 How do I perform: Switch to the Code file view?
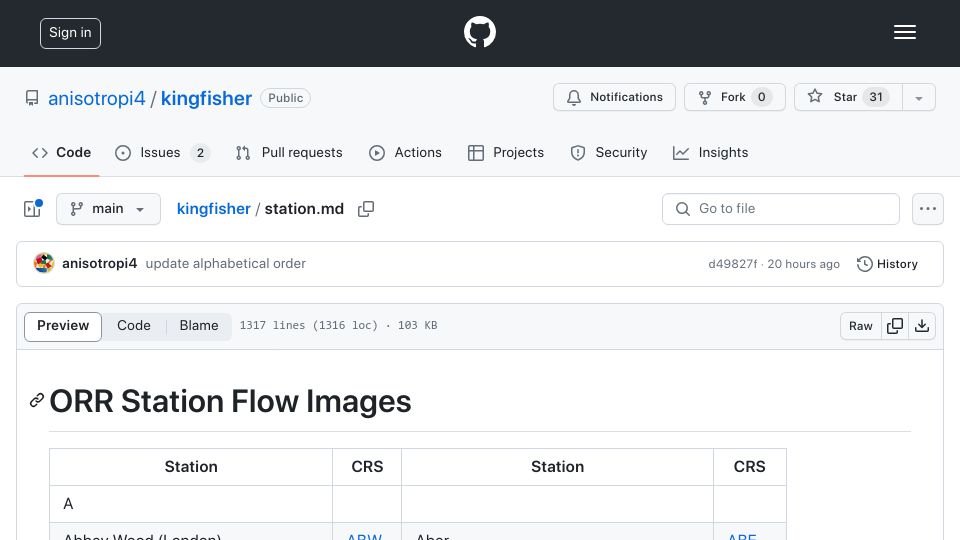point(134,326)
